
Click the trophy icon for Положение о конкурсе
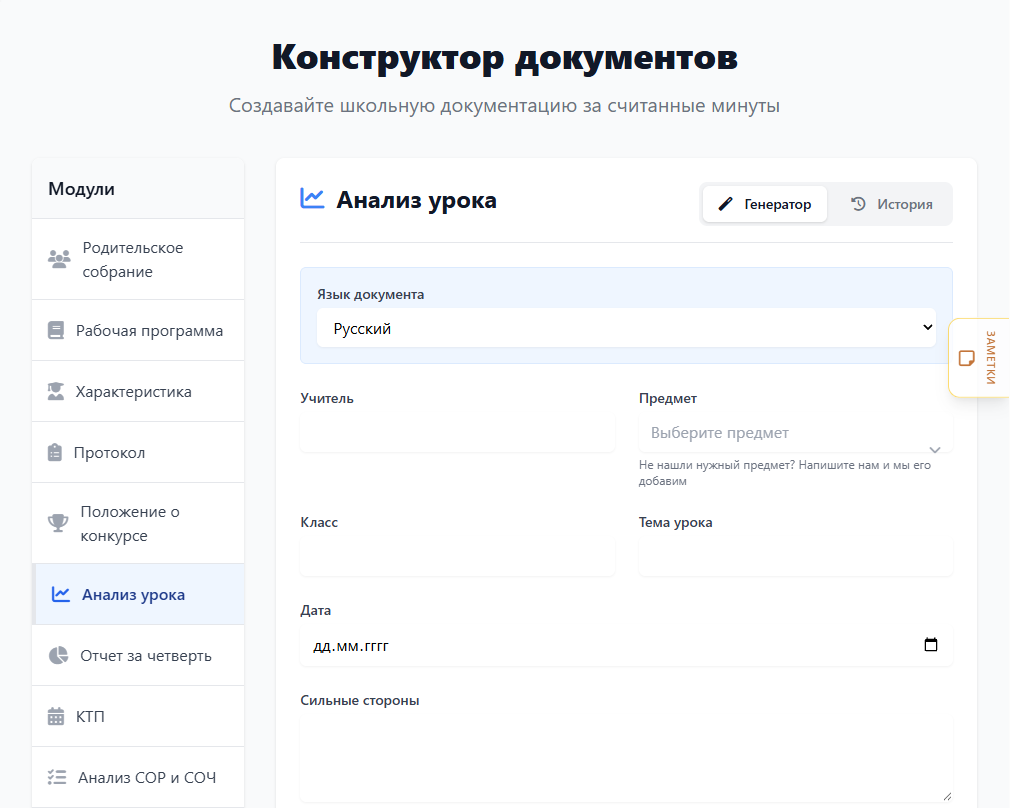pos(58,523)
